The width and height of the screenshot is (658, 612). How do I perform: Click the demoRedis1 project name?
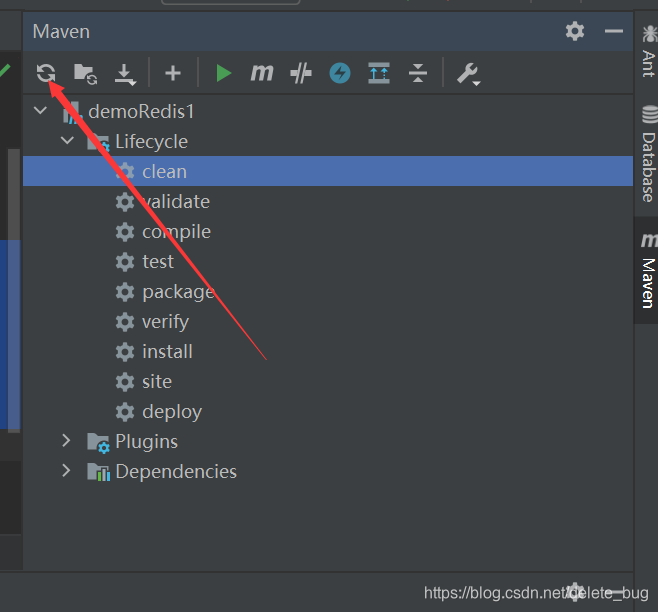tap(141, 112)
